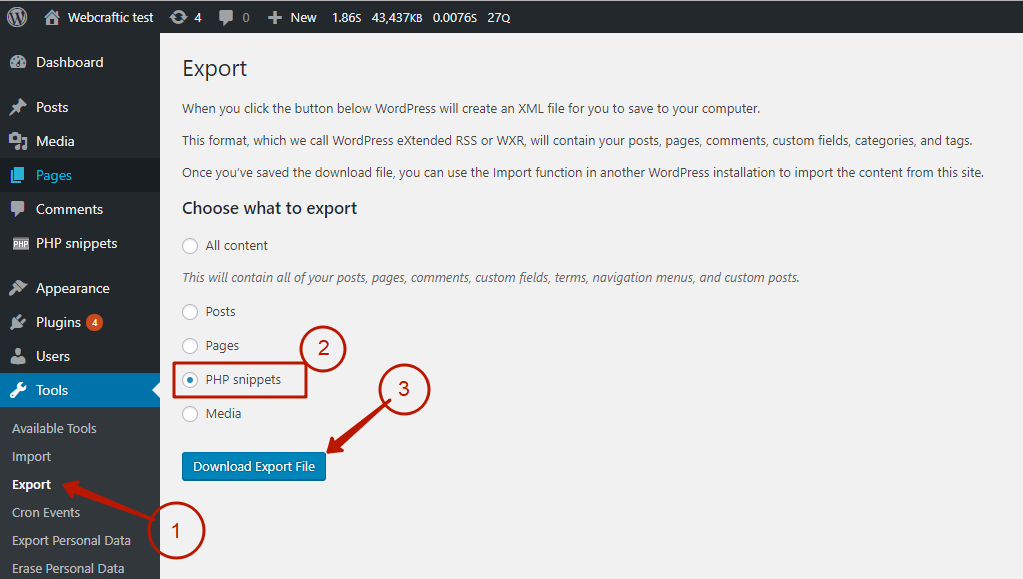Open the comments bubble icon in admin bar

click(227, 17)
